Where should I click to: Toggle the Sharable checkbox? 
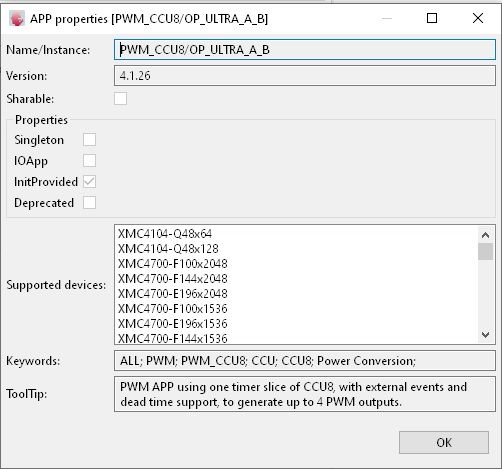[x=120, y=99]
